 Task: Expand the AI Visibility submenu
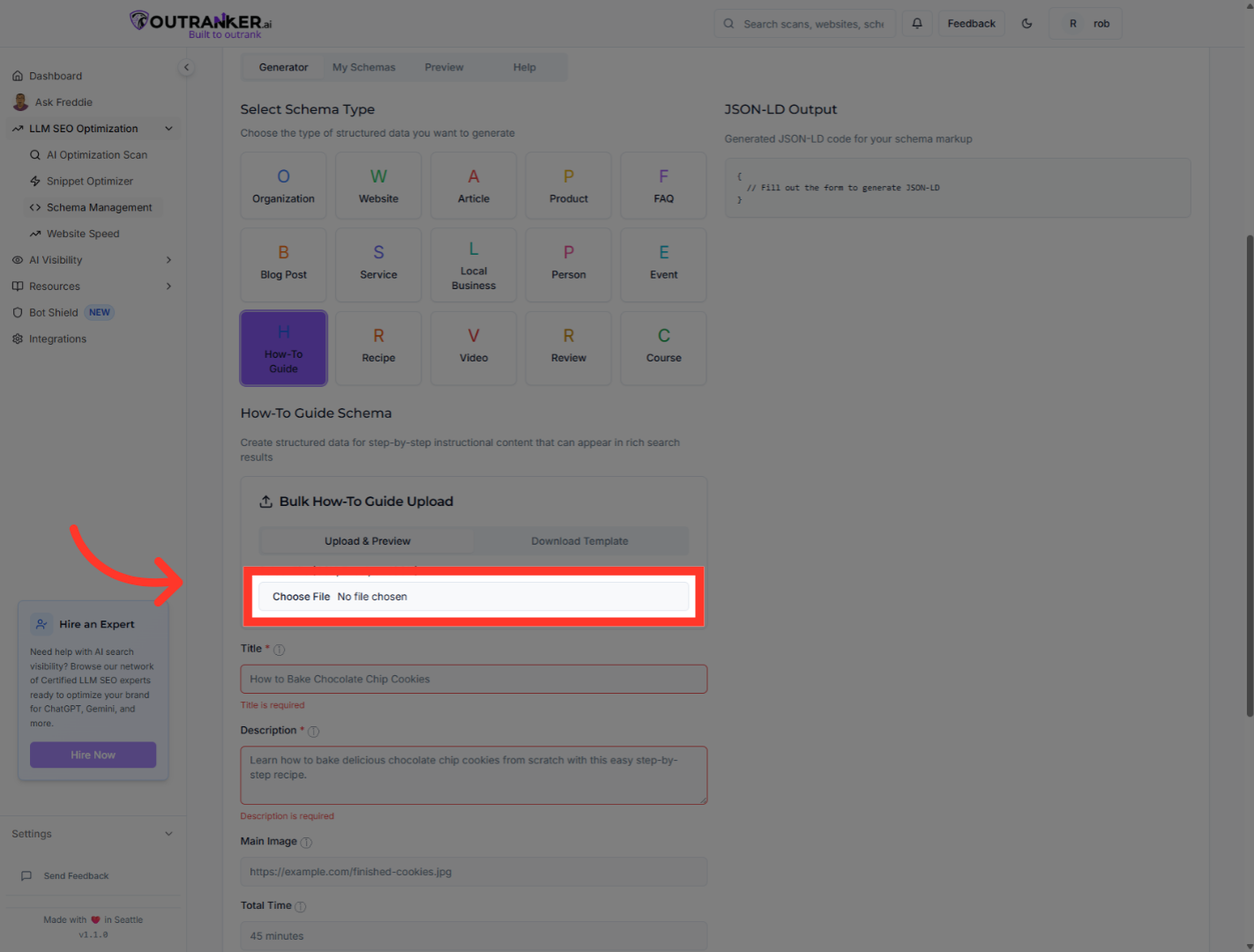tap(168, 260)
